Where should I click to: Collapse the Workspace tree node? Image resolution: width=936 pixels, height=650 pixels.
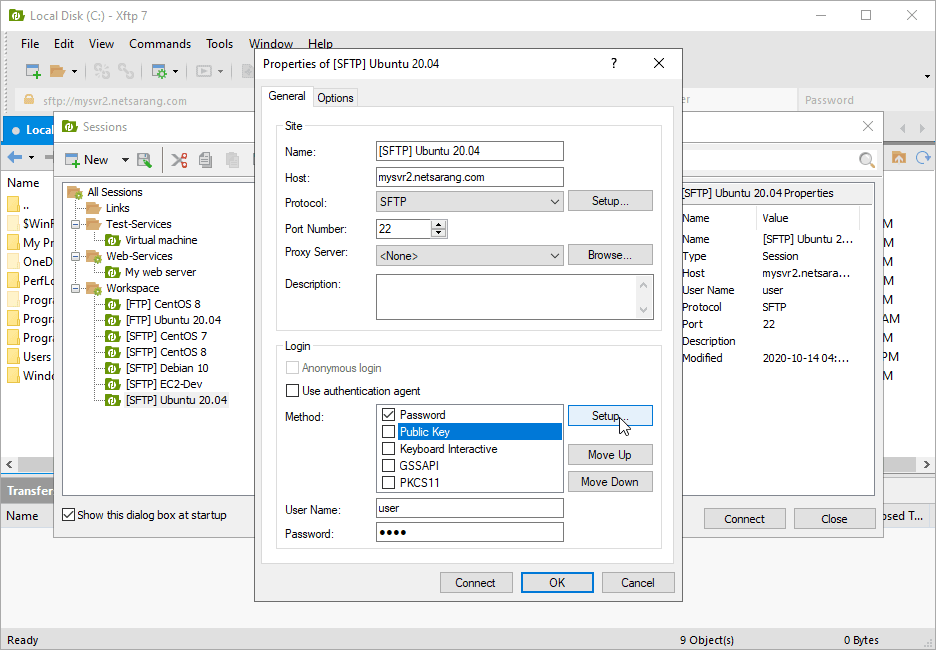[76, 288]
